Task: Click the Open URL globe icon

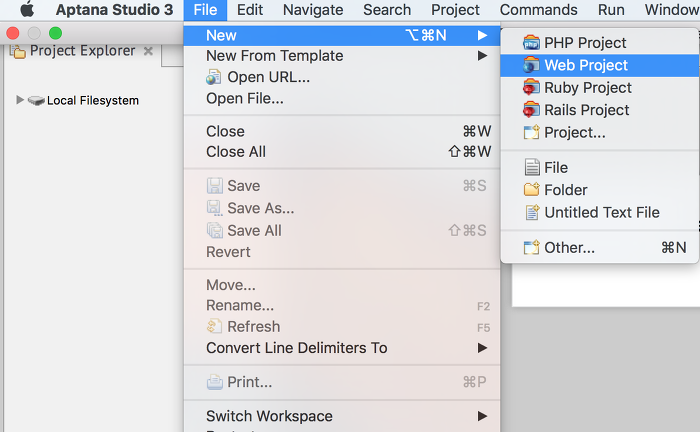Action: [213, 77]
